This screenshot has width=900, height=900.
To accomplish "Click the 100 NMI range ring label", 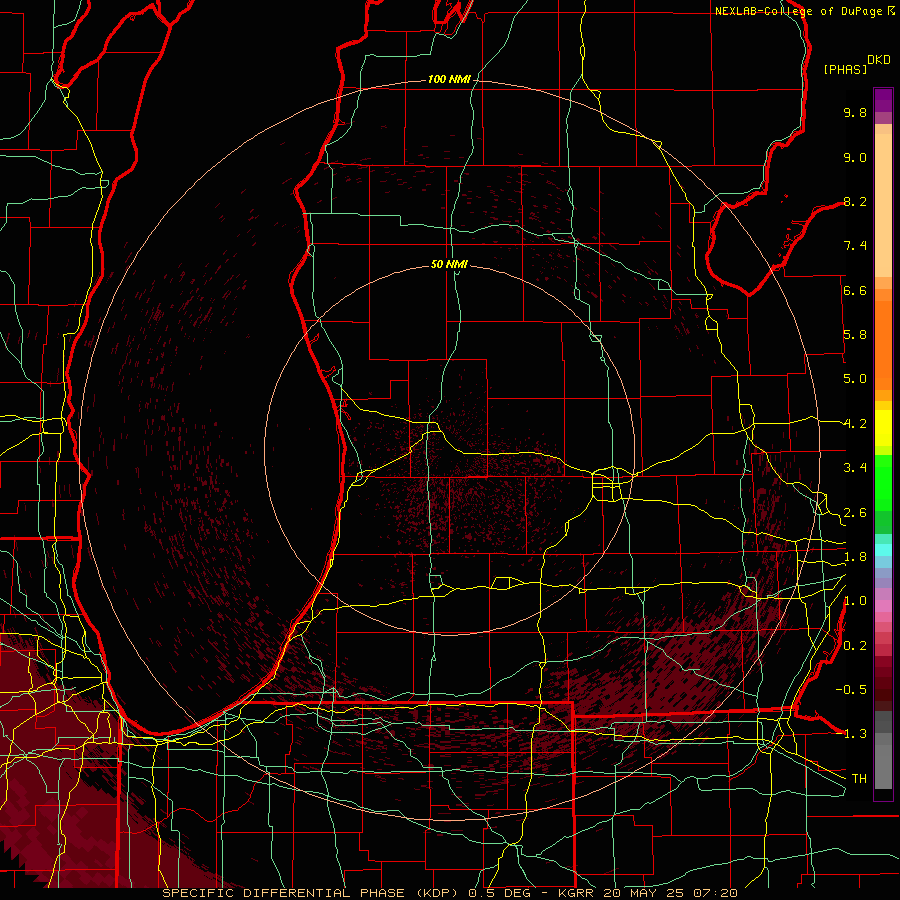I will pyautogui.click(x=449, y=79).
